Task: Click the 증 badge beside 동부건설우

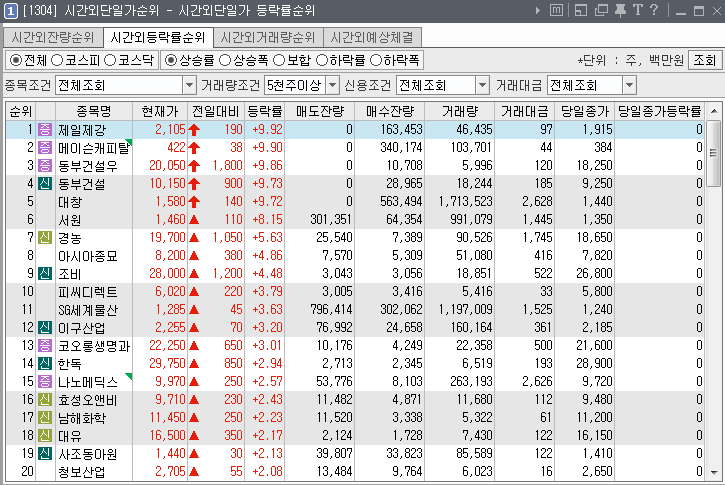Action: (44, 166)
